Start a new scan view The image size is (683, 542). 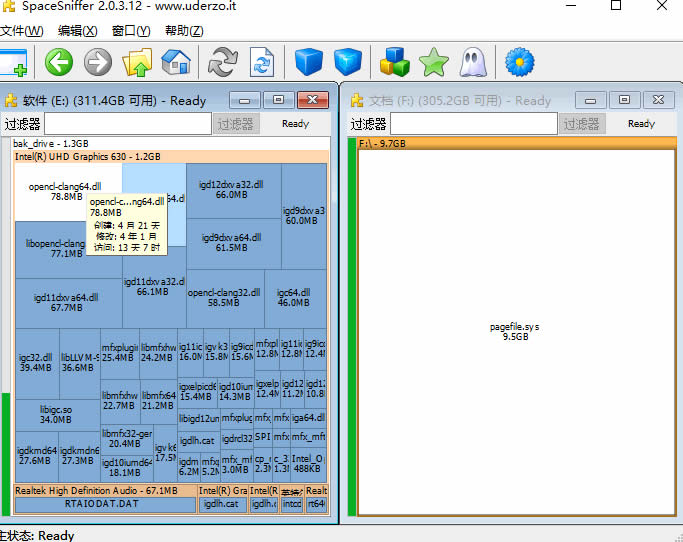(14, 63)
